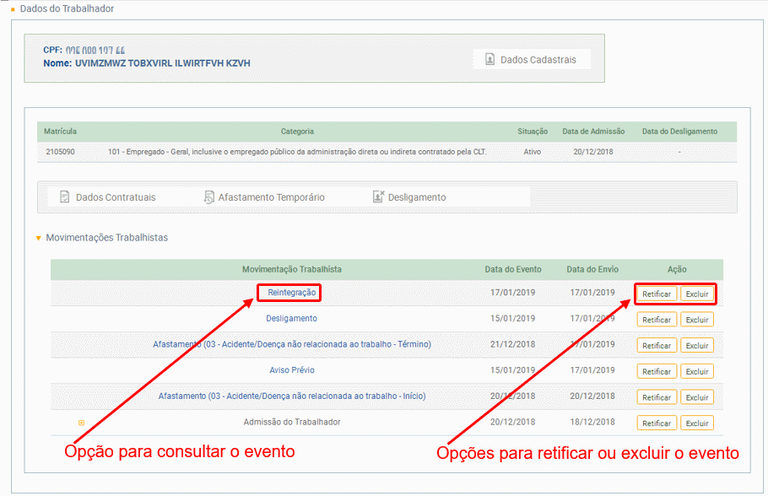Image resolution: width=768 pixels, height=496 pixels.
Task: Click the Data do Evento column header
Action: point(513,269)
